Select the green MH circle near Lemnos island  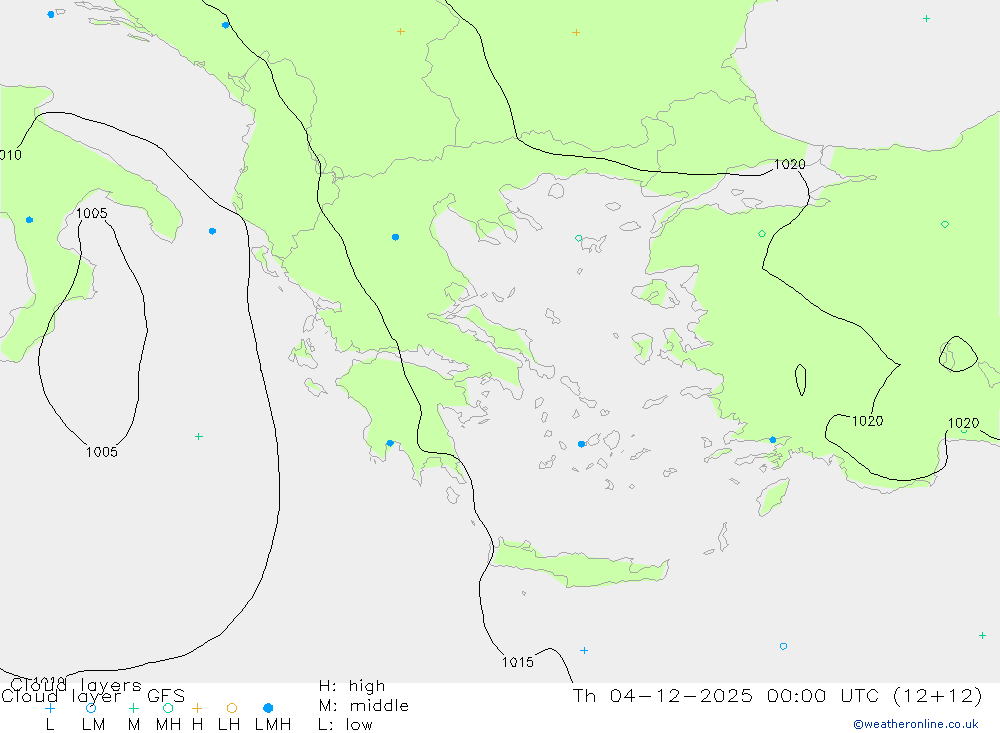(578, 238)
